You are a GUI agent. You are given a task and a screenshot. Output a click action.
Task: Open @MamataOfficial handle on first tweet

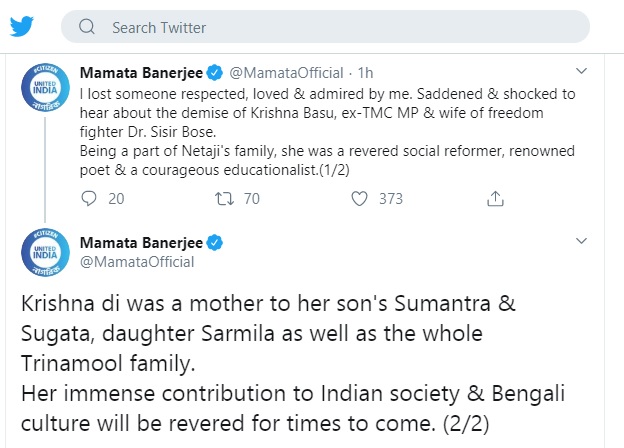click(x=286, y=73)
